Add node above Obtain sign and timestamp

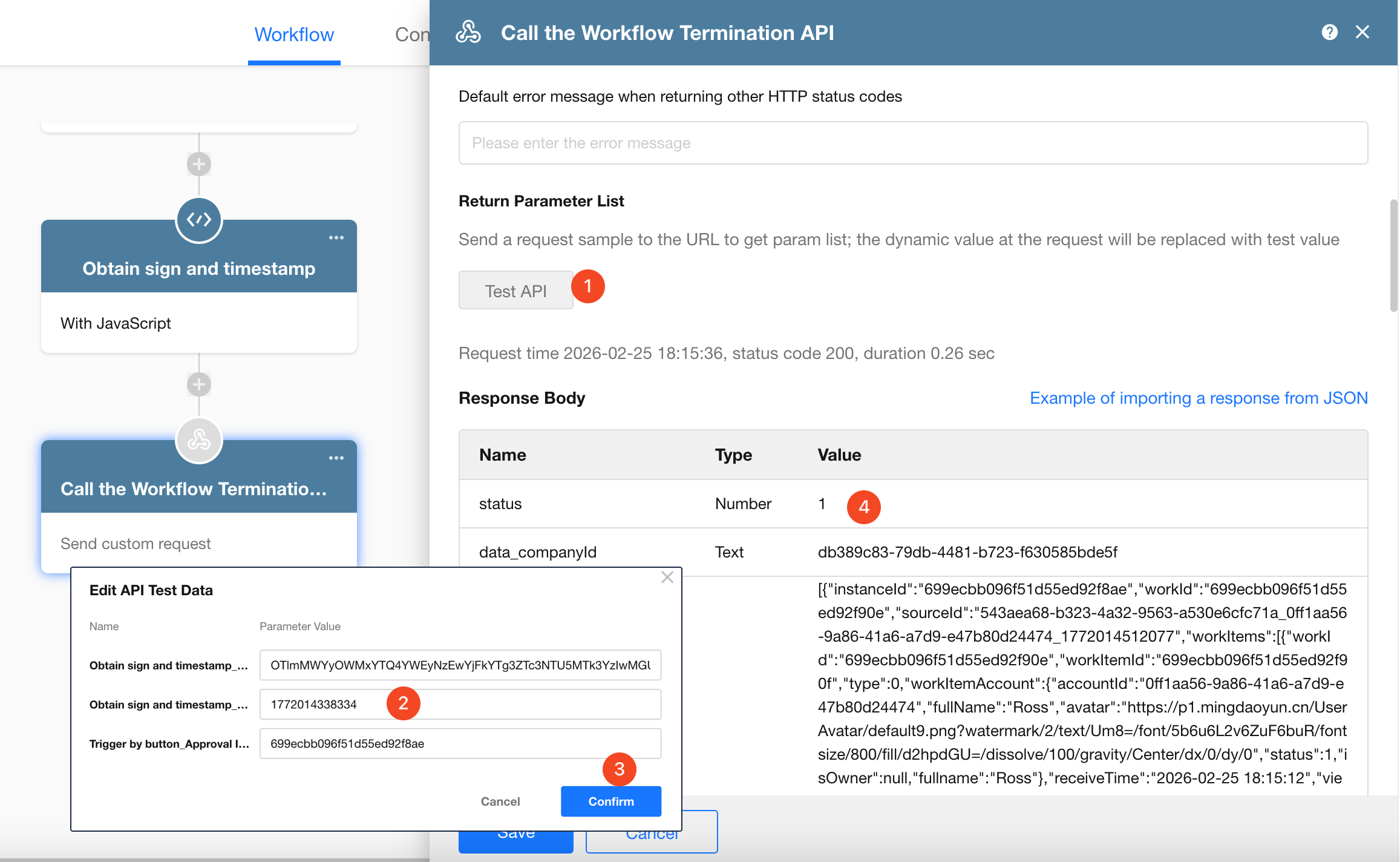click(x=199, y=164)
